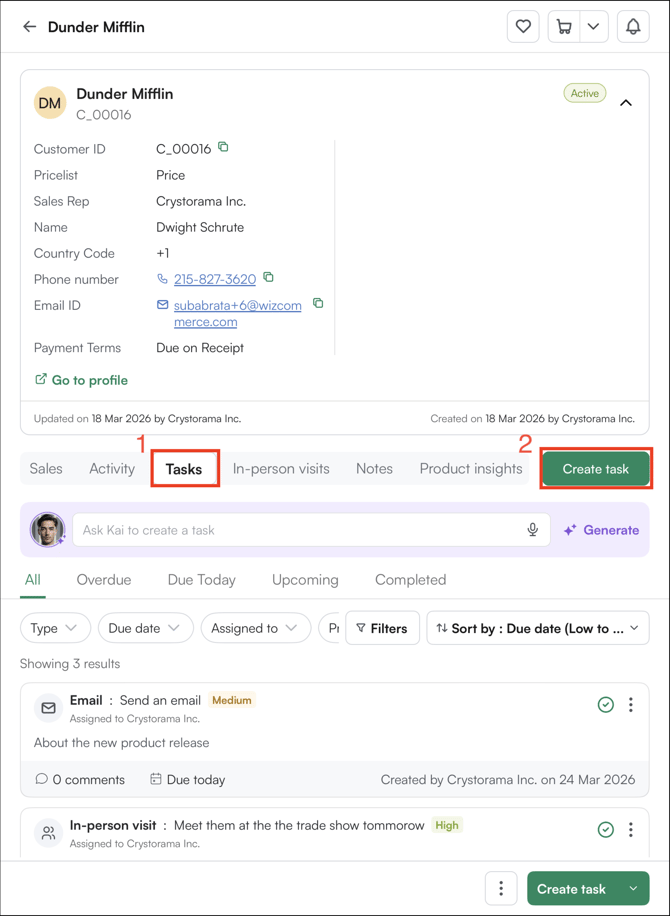Show Overdue tasks
The image size is (670, 916).
click(104, 580)
